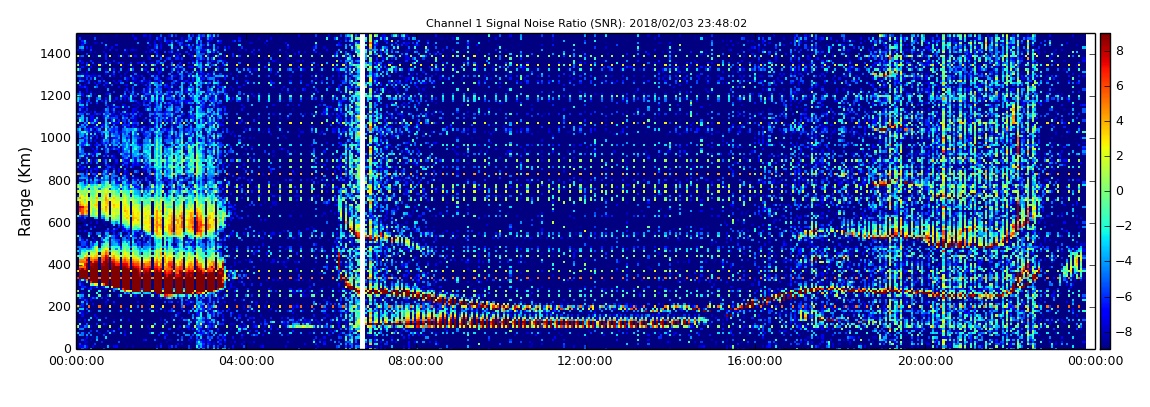Viewport: 1150px width, 407px height.
Task: Click the dark red top of the colorbar
Action: 1105,38
